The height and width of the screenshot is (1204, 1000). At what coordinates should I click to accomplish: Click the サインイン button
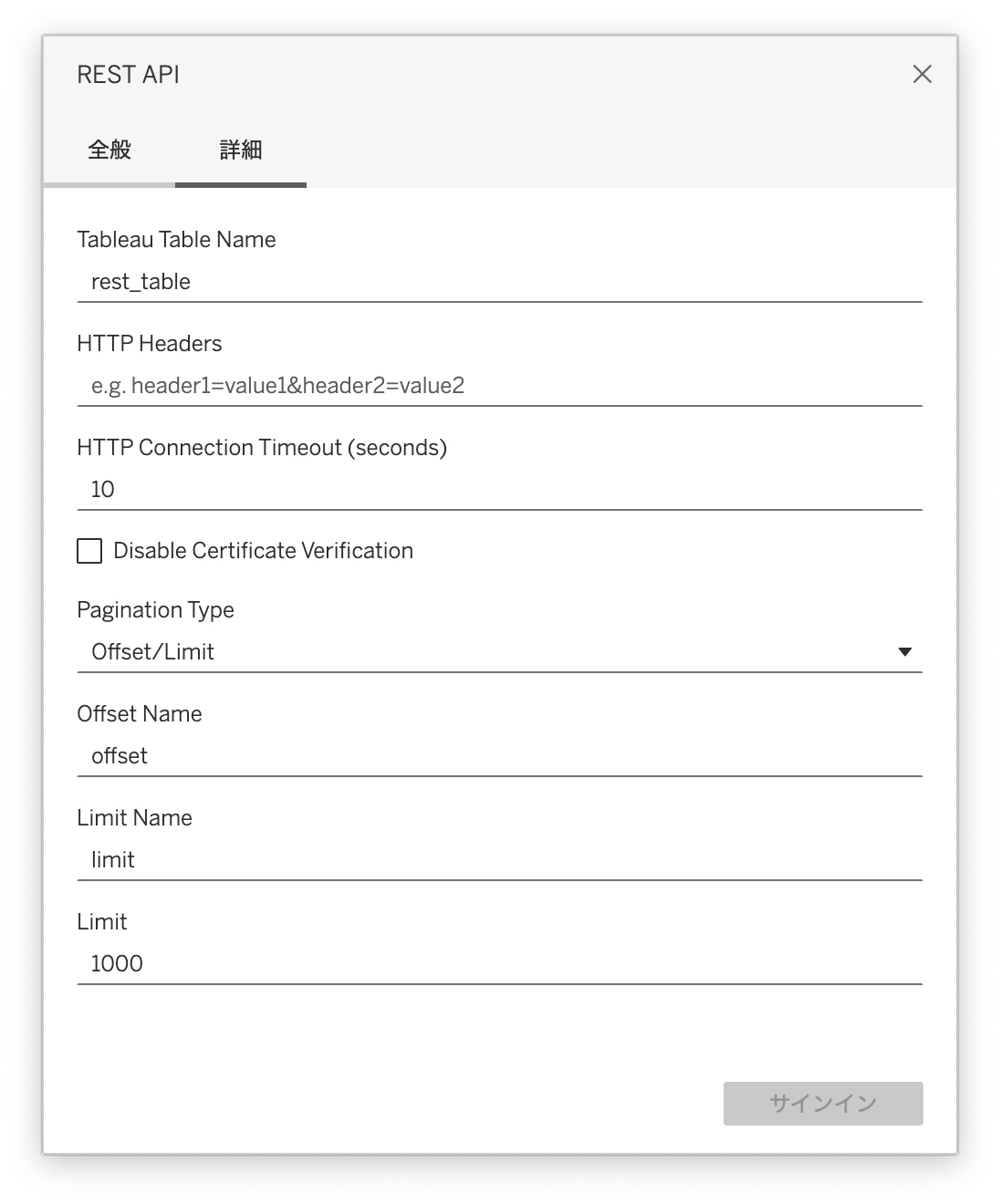(823, 1104)
